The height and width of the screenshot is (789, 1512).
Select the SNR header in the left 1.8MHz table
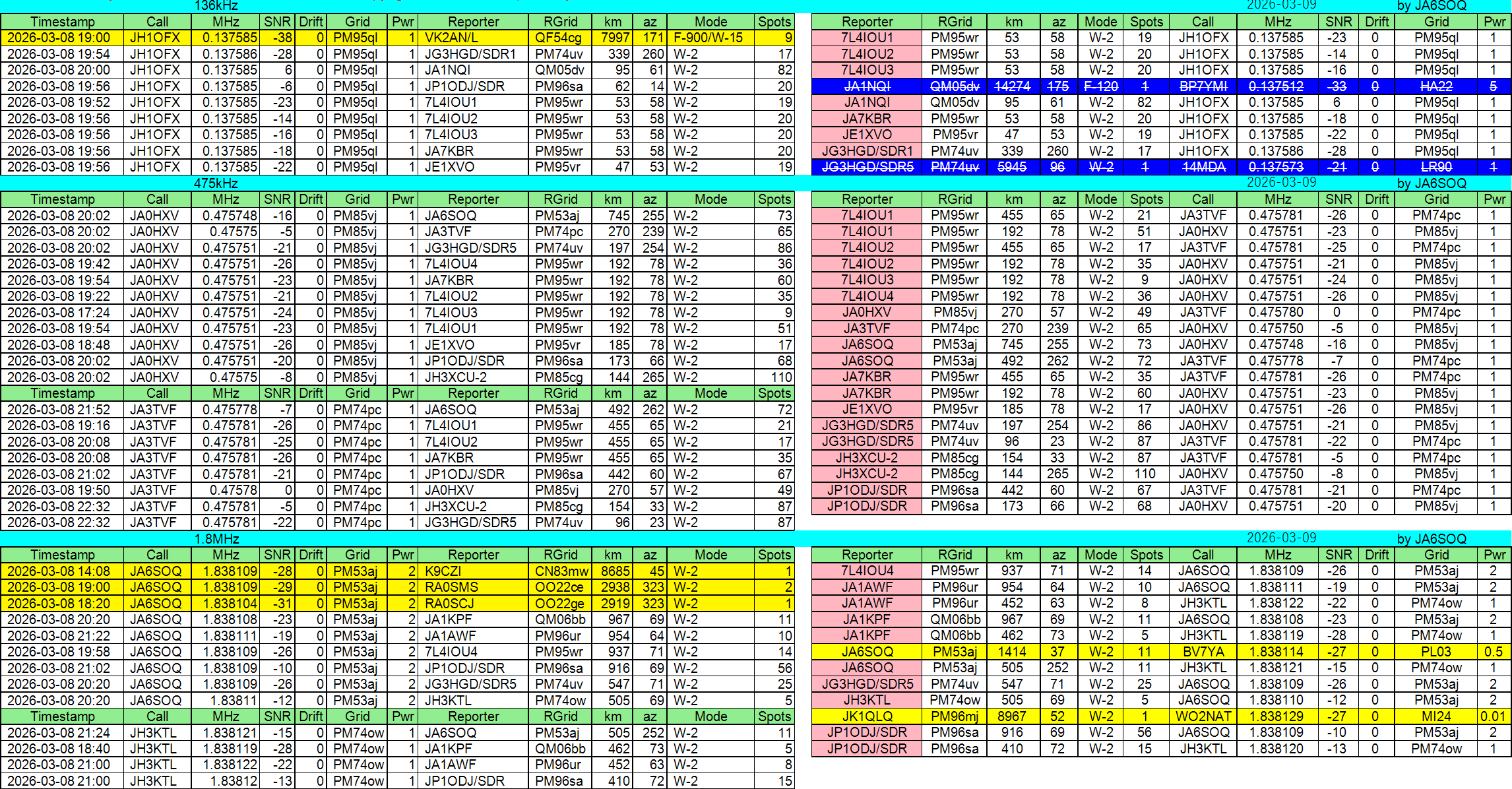[x=277, y=555]
